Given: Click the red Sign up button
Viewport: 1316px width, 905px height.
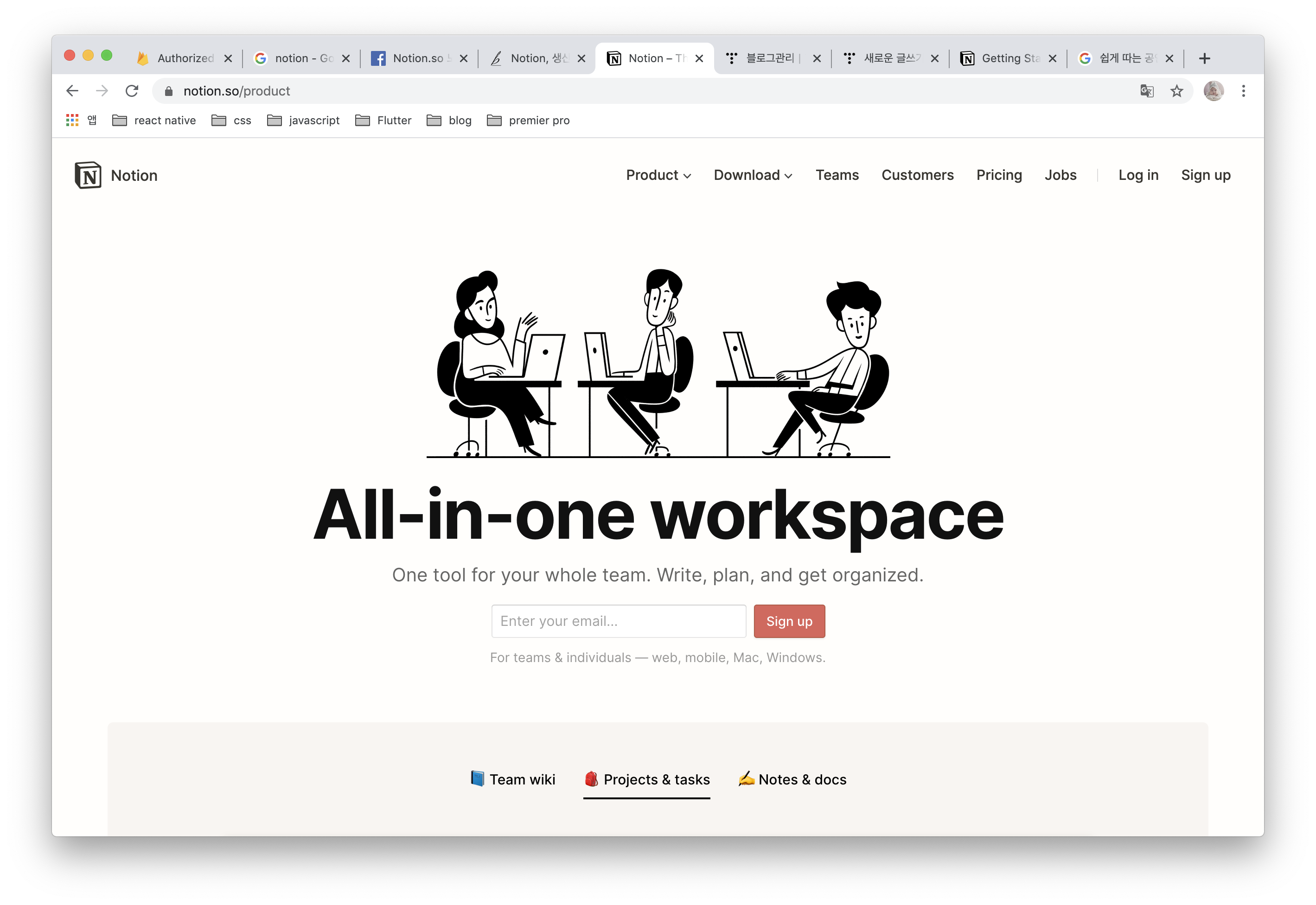Looking at the screenshot, I should tap(789, 621).
